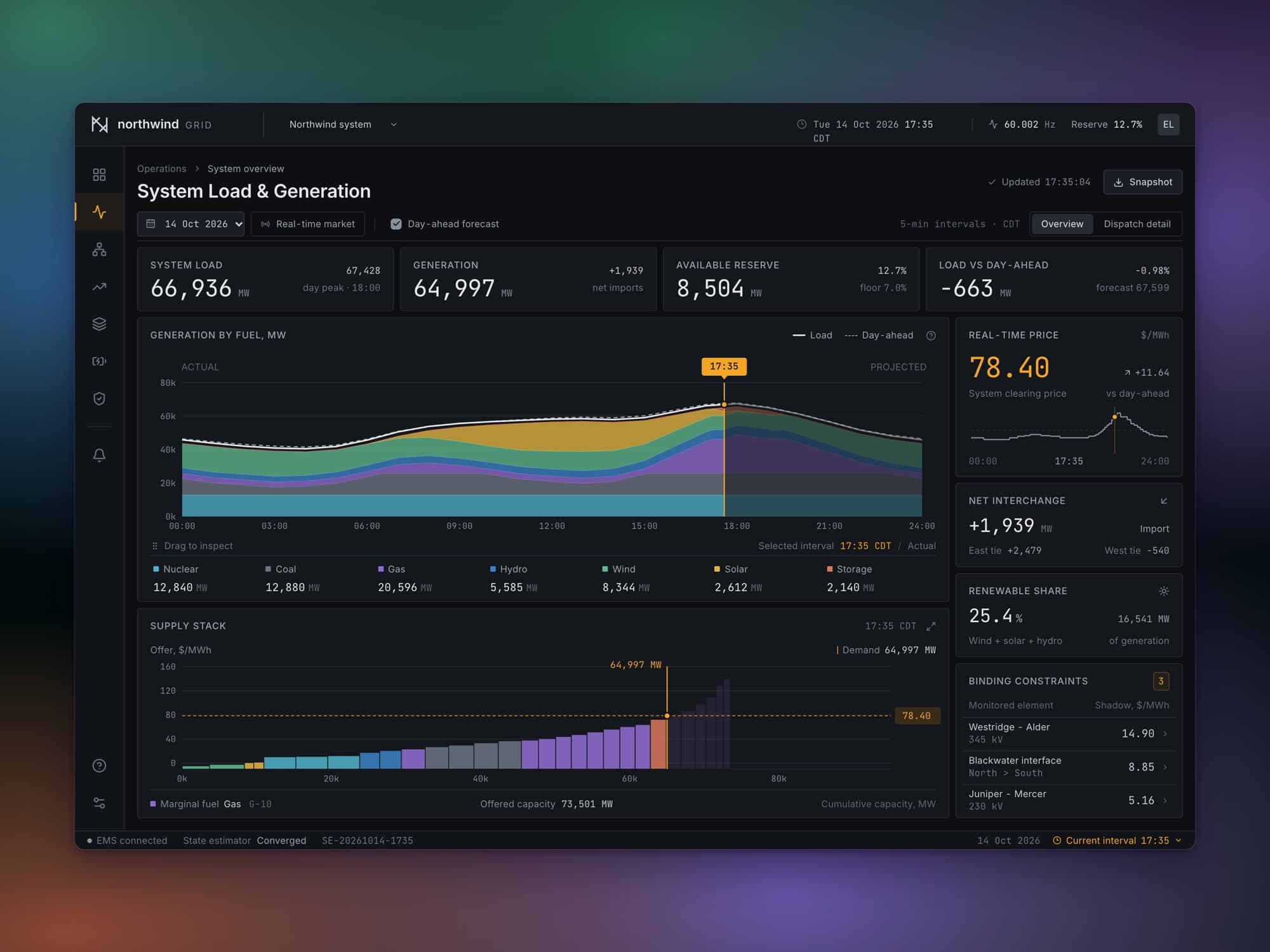Click the Net Interchange arrow icon
The height and width of the screenshot is (952, 1270).
(x=1164, y=501)
